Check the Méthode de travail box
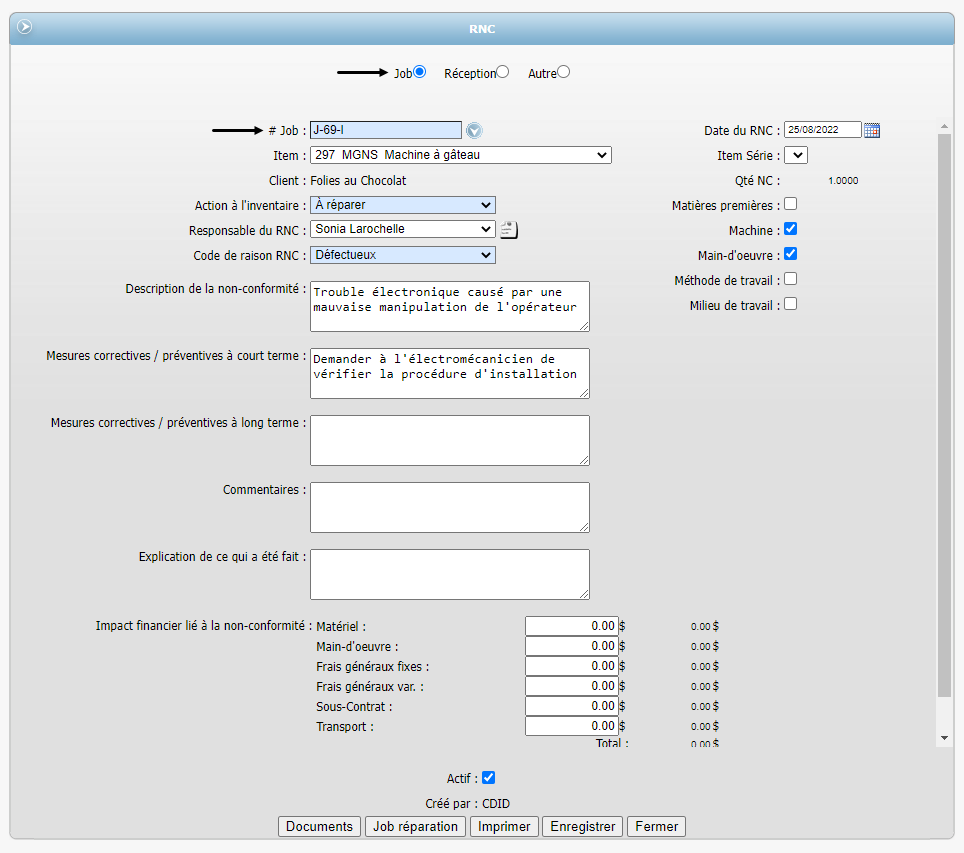This screenshot has height=853, width=964. pyautogui.click(x=790, y=279)
